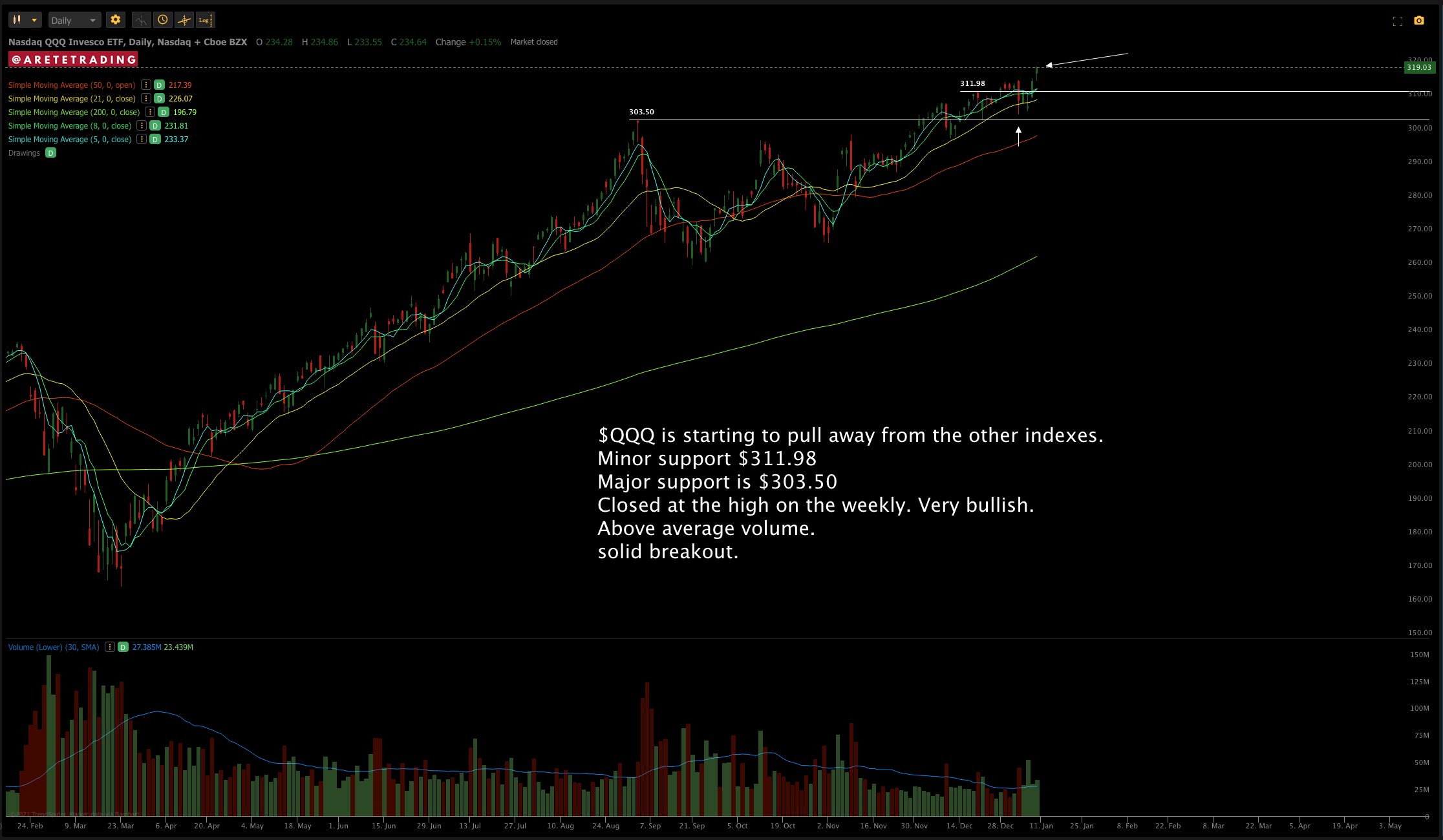This screenshot has width=1443, height=840.
Task: Click the 23. Mar date axis label
Action: click(121, 826)
